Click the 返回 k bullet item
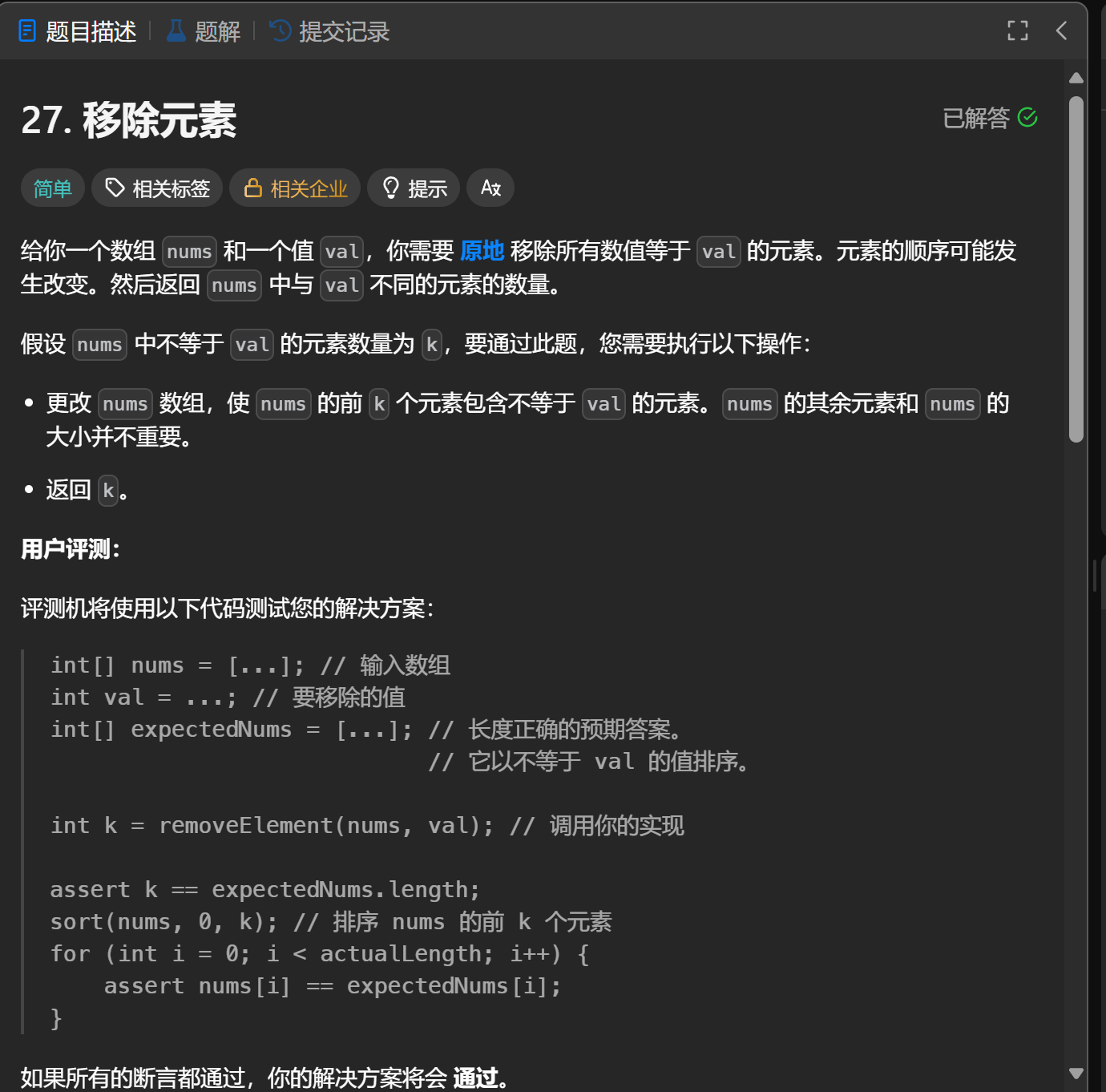The width and height of the screenshot is (1106, 1092). (87, 490)
